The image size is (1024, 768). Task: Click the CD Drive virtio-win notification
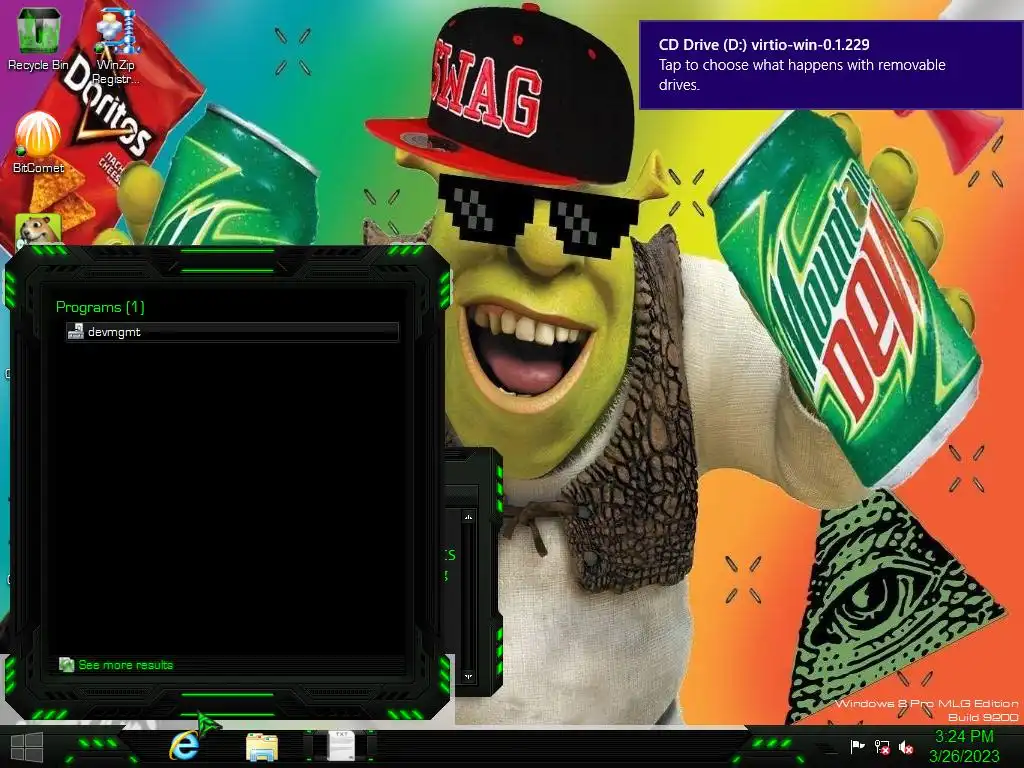831,65
